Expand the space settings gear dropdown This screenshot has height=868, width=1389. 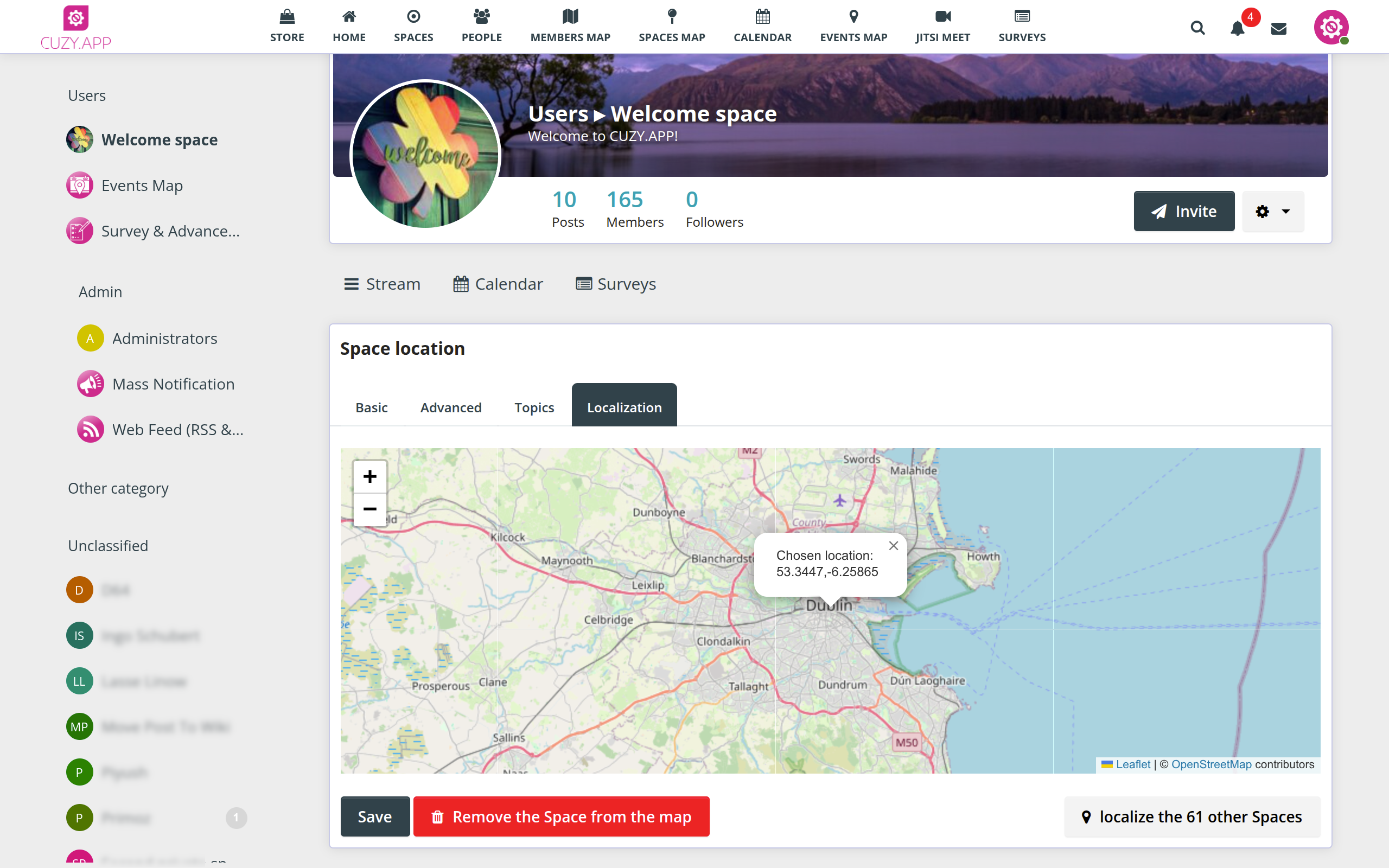(1272, 211)
